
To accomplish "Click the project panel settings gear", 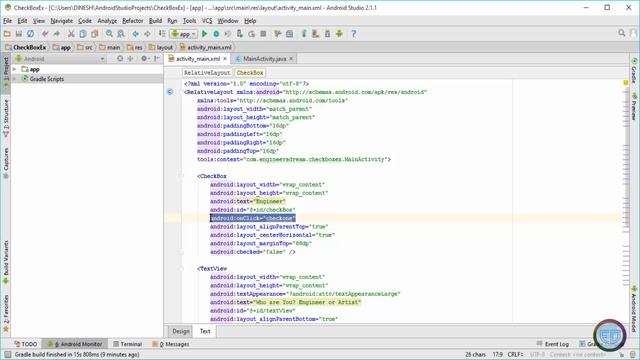I will (144, 59).
